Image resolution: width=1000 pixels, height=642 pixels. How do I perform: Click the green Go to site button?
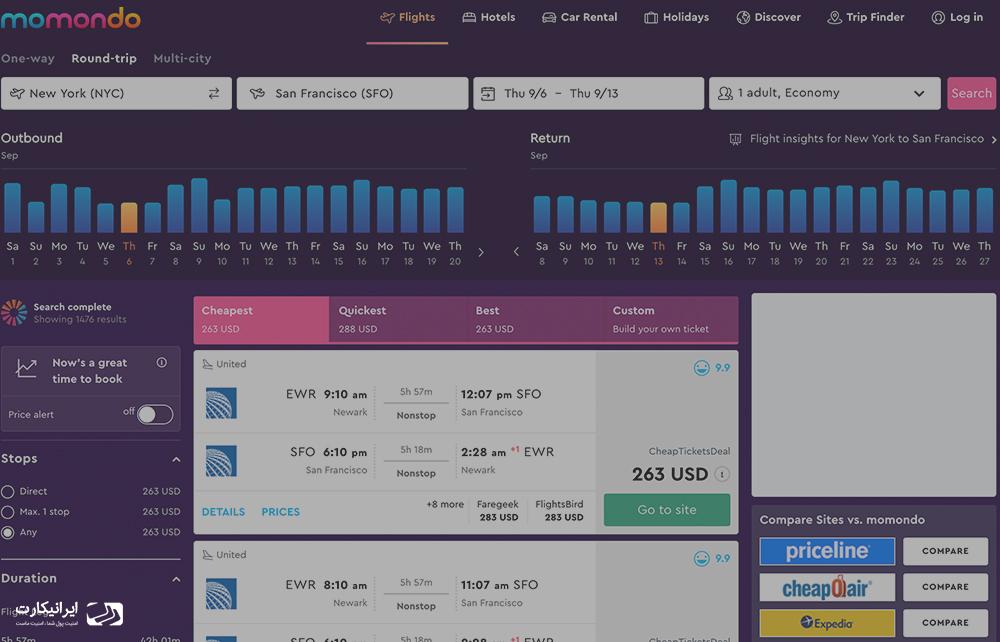click(x=667, y=510)
